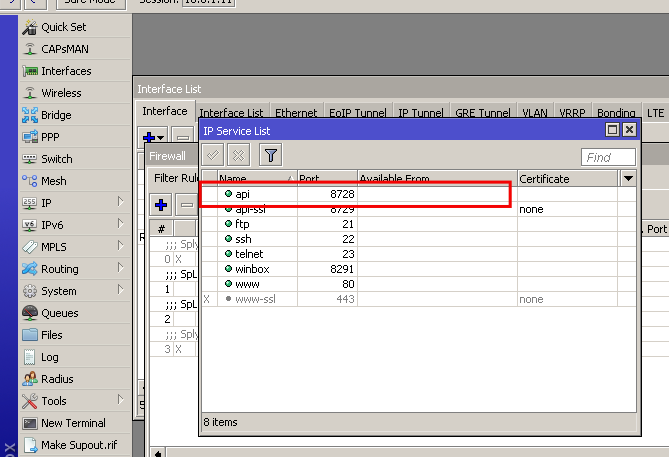The image size is (669, 457).
Task: Open the Wireless menu entry
Action: click(x=75, y=93)
